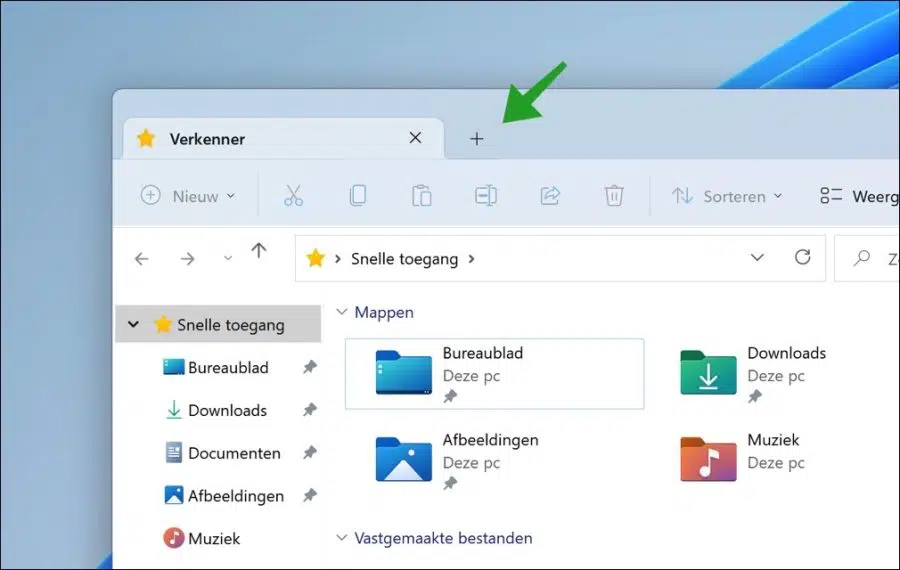The image size is (900, 570).
Task: Click the pin next to sidebar Bureaublad
Action: tap(310, 367)
